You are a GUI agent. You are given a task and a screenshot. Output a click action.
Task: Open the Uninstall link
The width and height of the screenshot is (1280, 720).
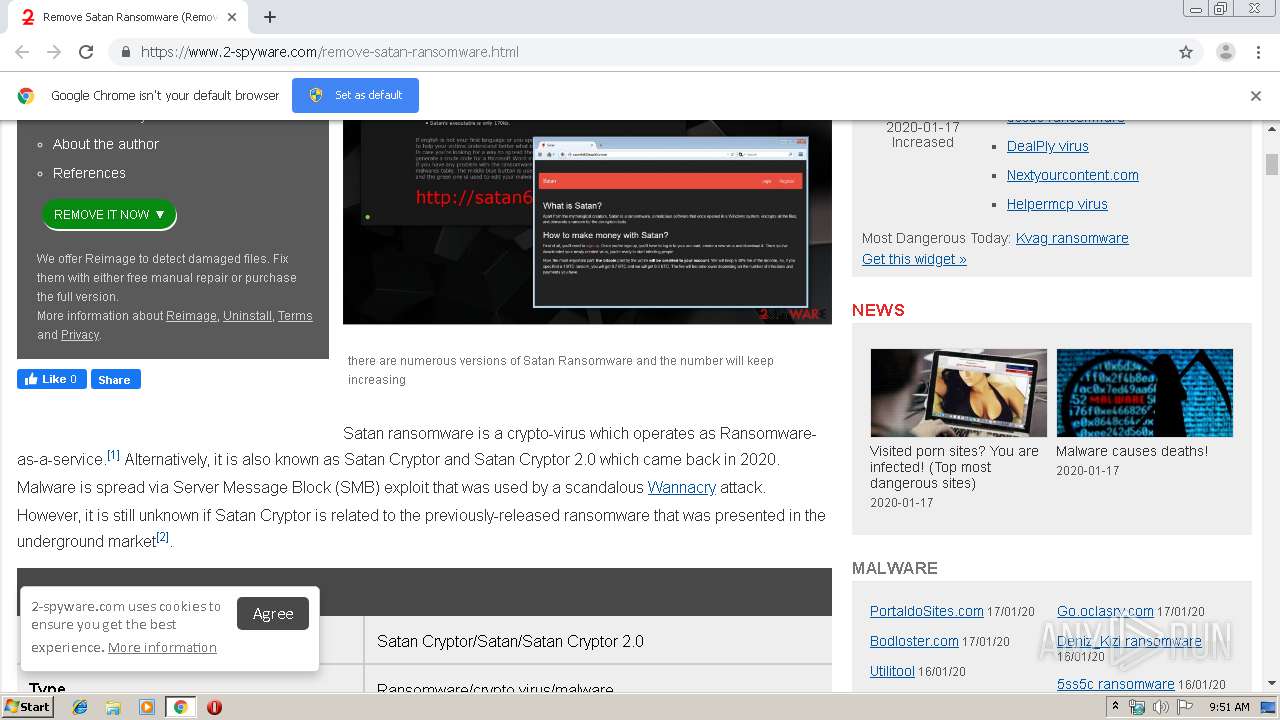tap(247, 316)
